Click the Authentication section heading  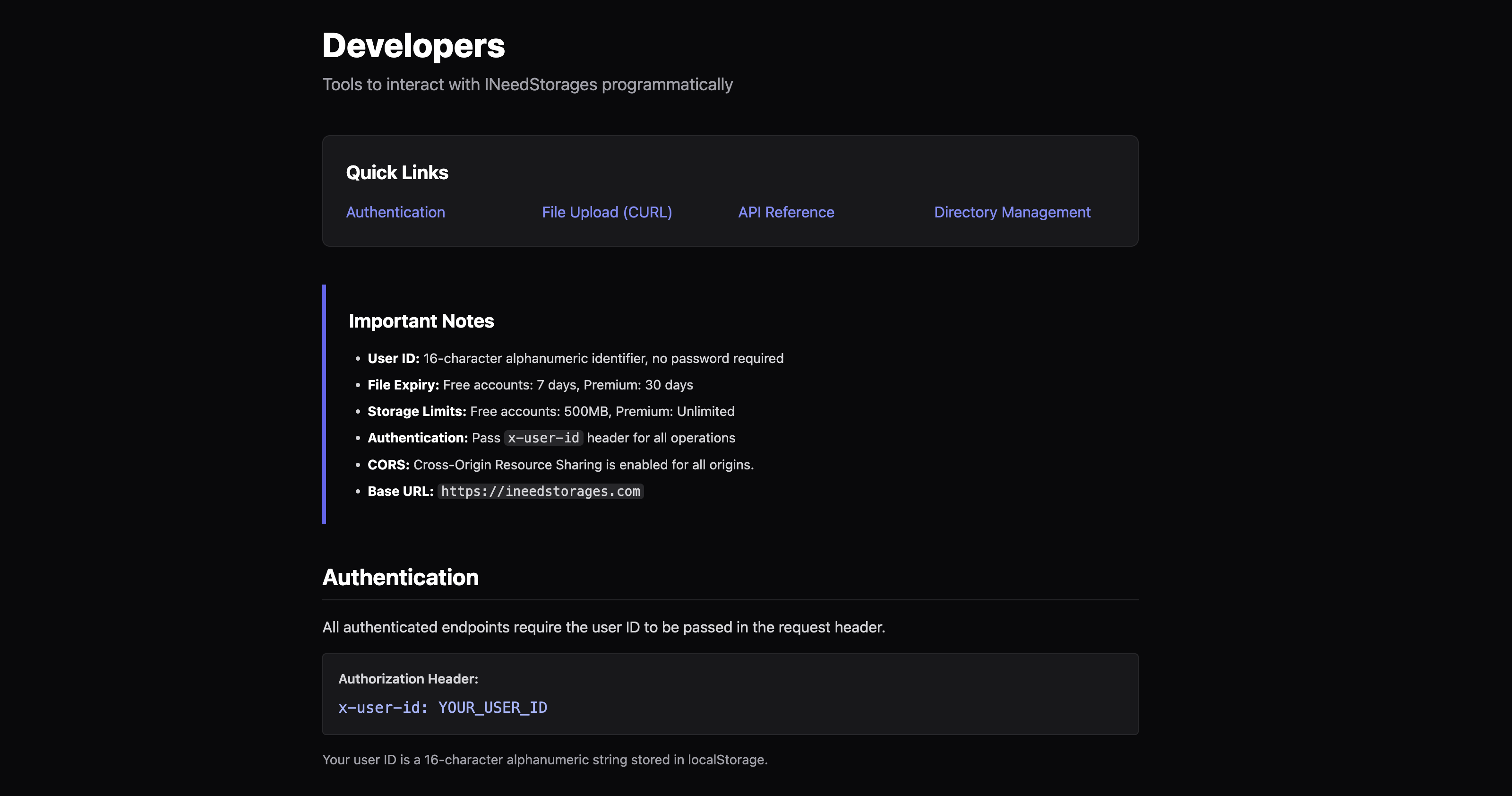coord(400,577)
